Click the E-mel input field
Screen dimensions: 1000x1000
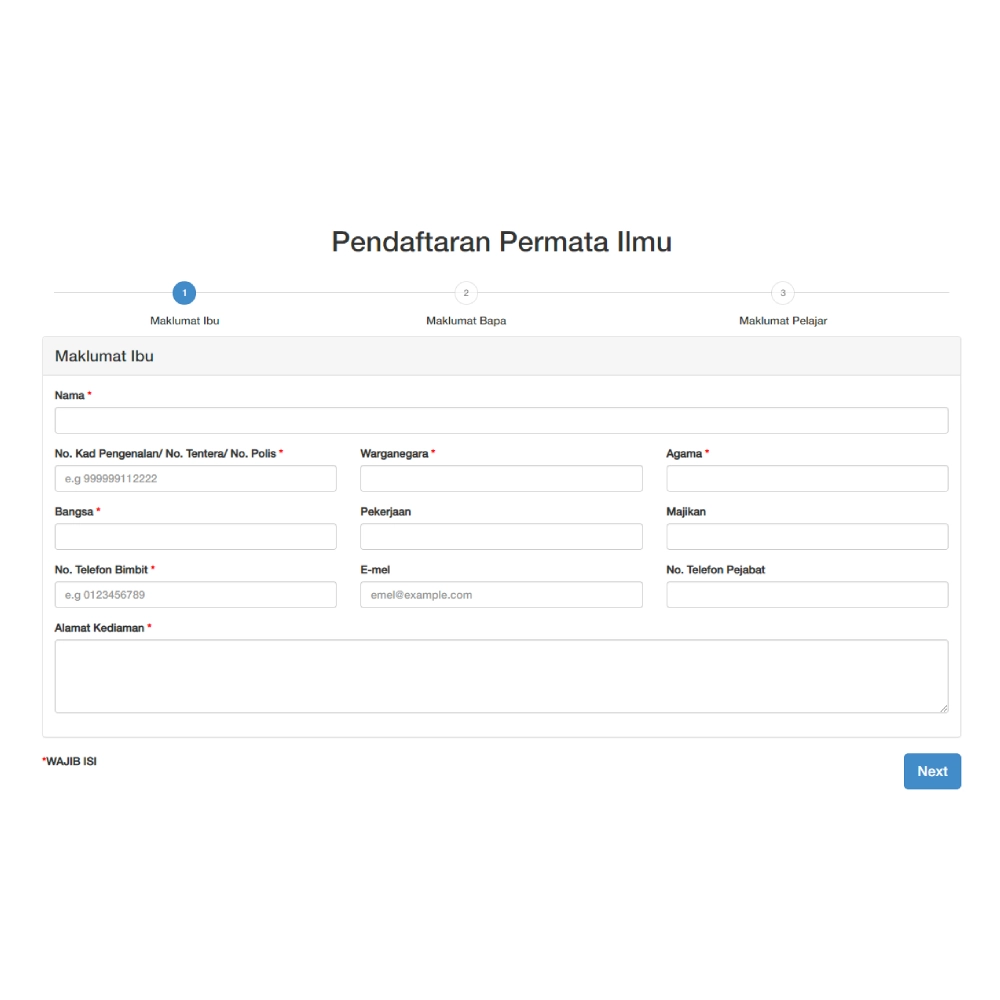click(x=501, y=594)
